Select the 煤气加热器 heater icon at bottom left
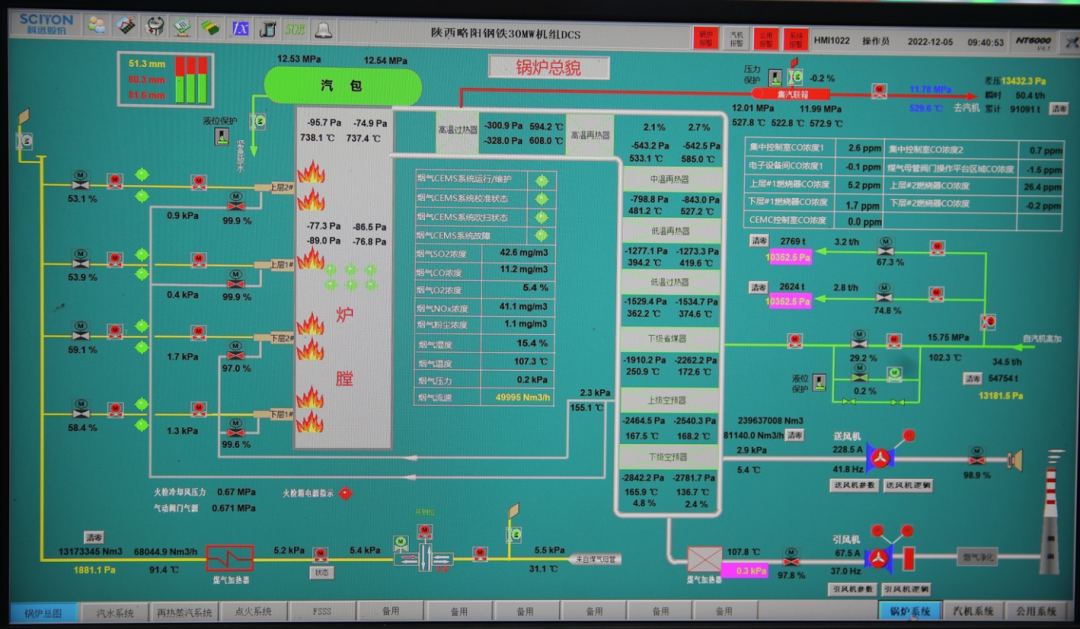 click(229, 557)
